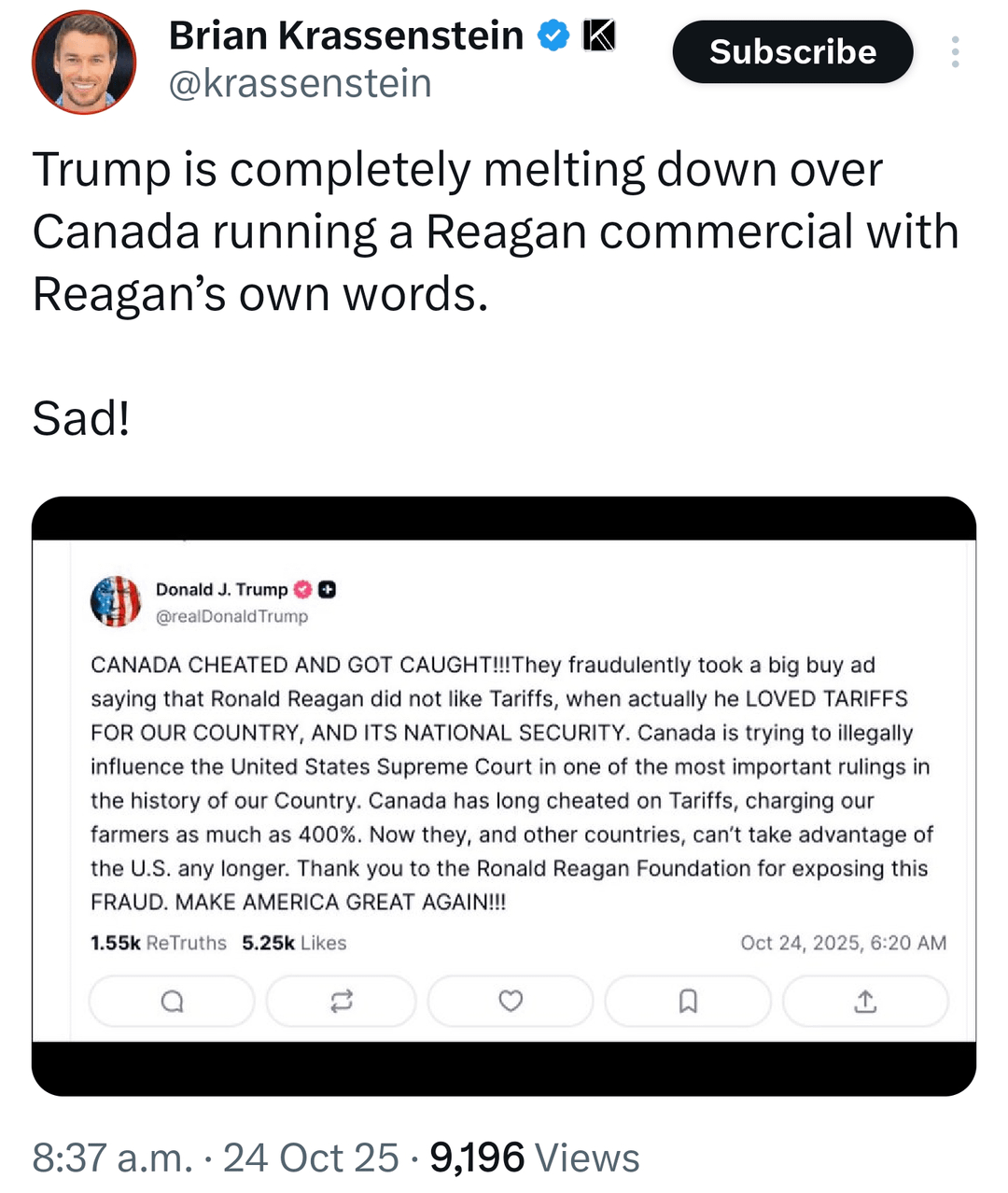Click the @krassenstein handle
The image size is (1008, 1193).
click(300, 84)
